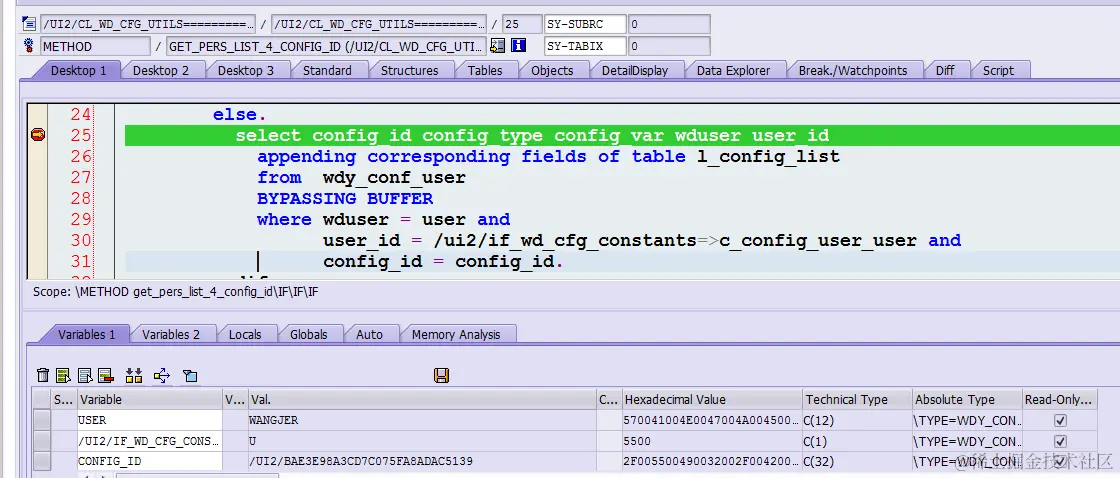Select the row selector of CONFIG_ID variable
The width and height of the screenshot is (1120, 478).
42,461
